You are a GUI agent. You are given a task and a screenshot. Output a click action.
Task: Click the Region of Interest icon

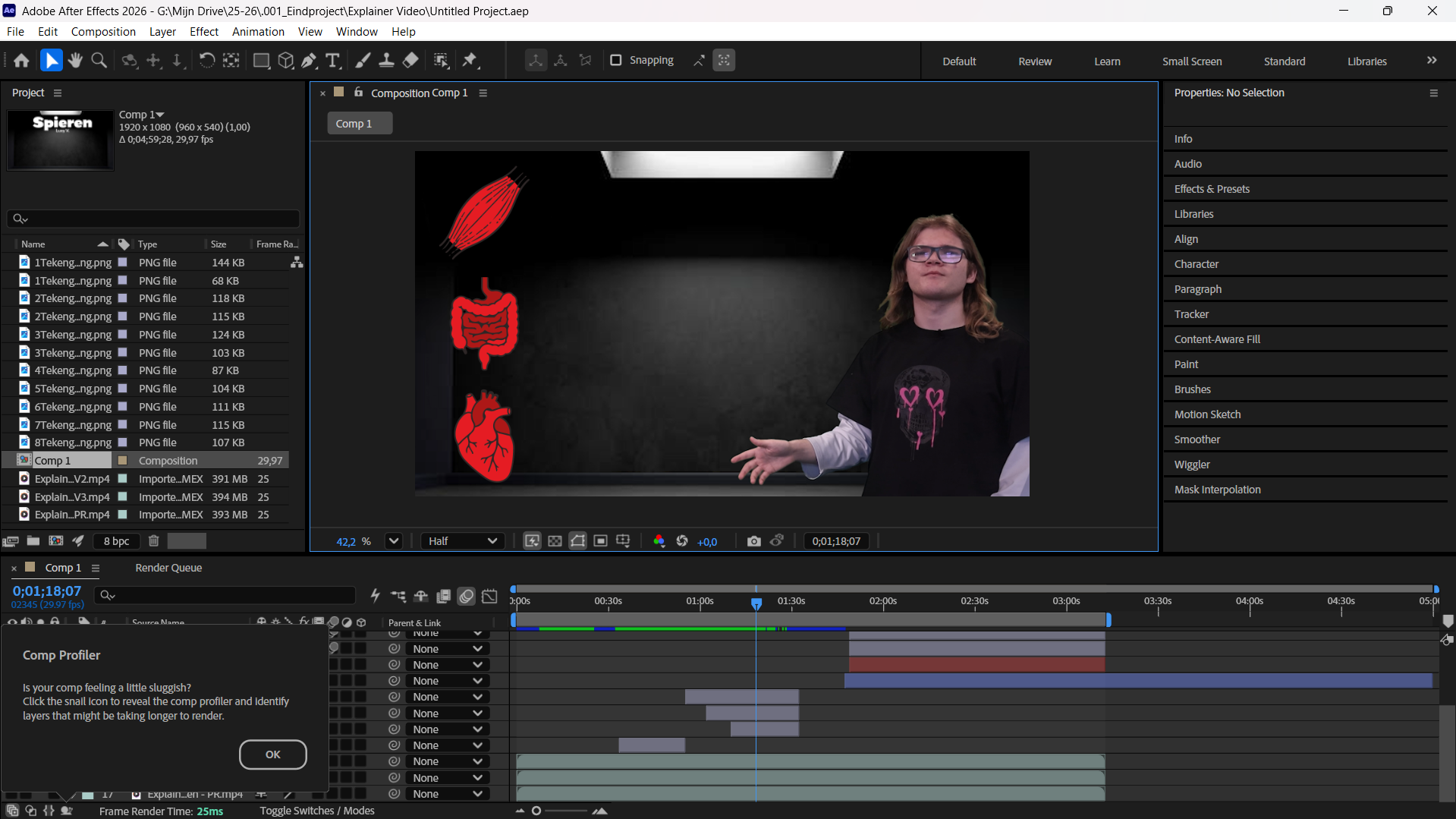600,541
